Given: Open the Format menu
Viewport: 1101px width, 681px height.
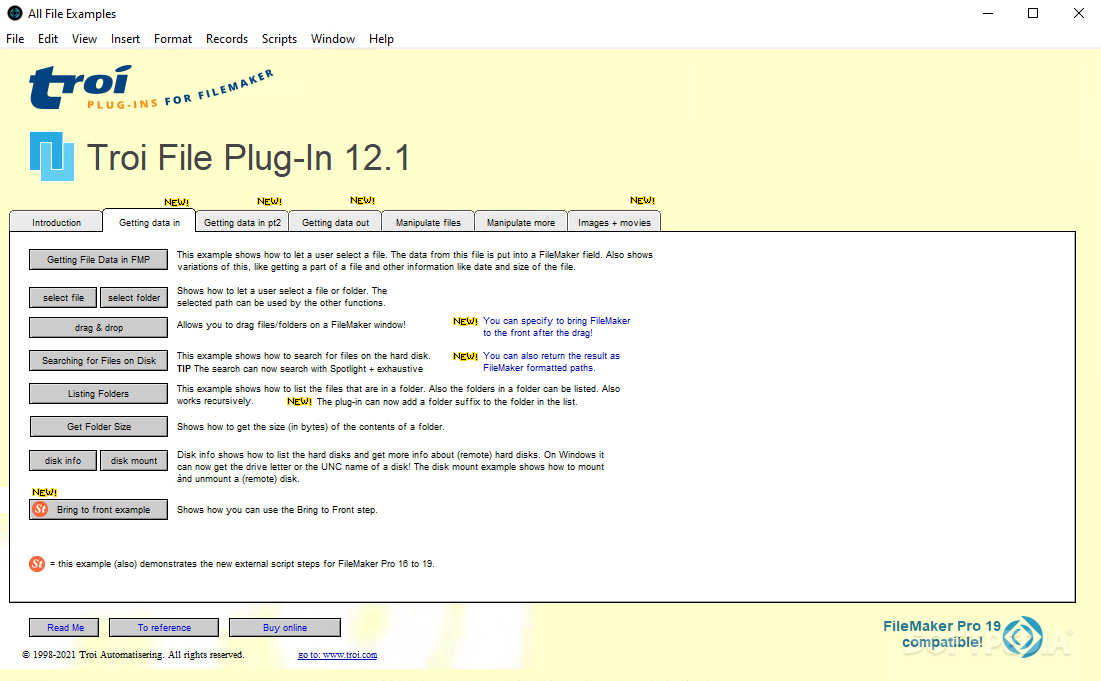Looking at the screenshot, I should [173, 39].
